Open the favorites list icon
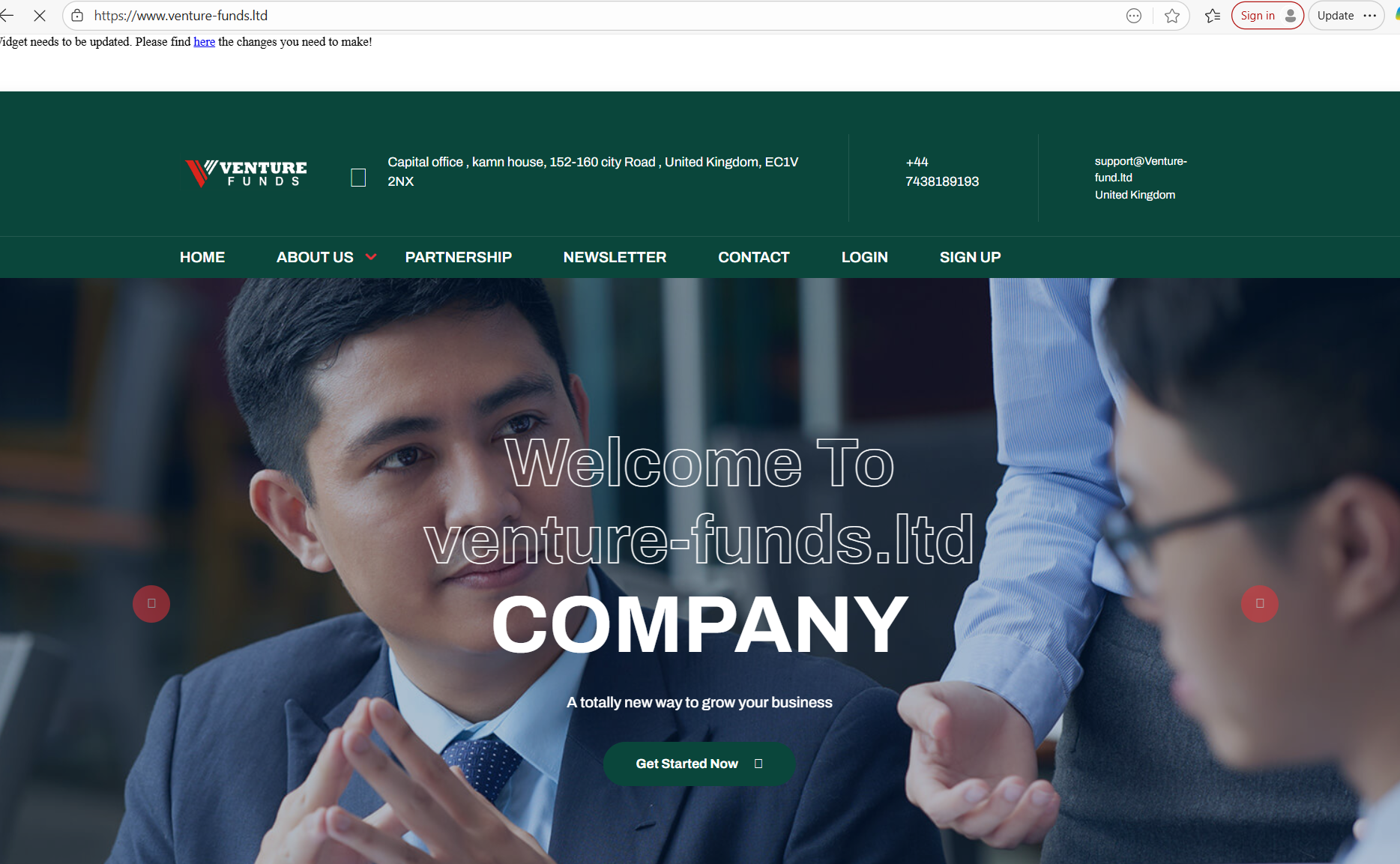The height and width of the screenshot is (864, 1400). click(1213, 16)
